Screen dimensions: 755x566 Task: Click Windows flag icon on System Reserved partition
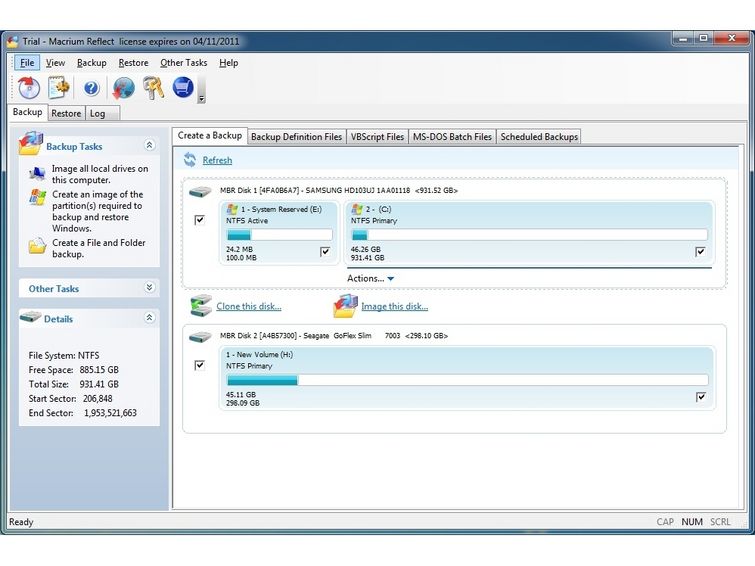pyautogui.click(x=232, y=209)
